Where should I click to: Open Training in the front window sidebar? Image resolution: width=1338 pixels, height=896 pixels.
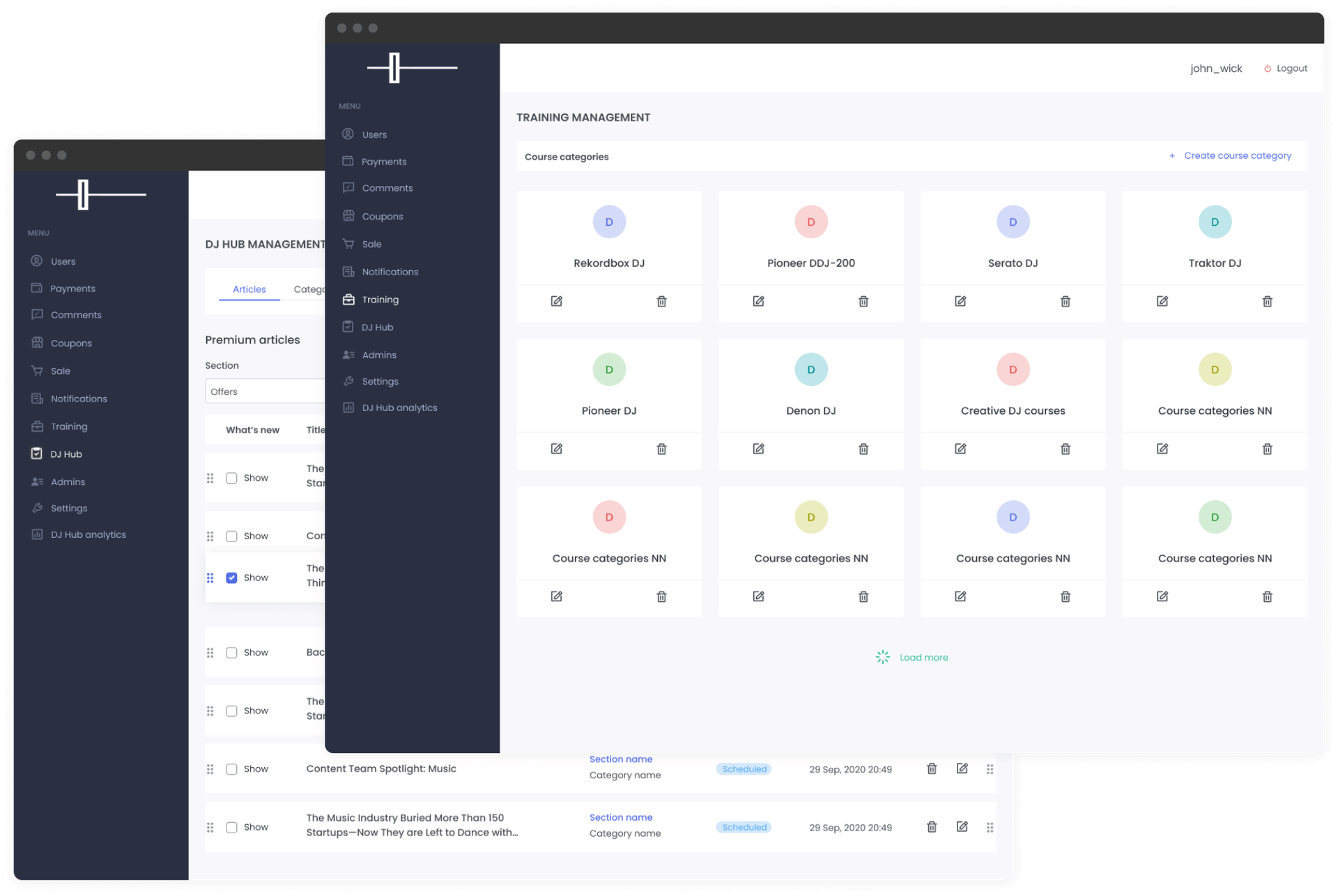380,300
